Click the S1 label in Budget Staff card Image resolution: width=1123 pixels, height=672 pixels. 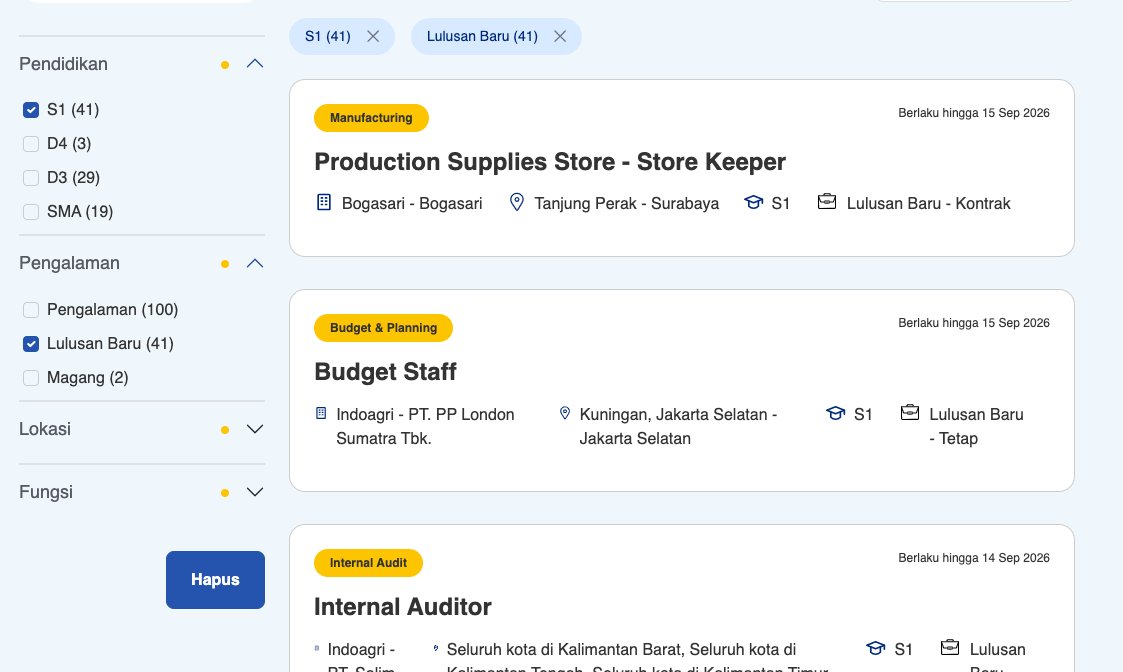click(863, 415)
